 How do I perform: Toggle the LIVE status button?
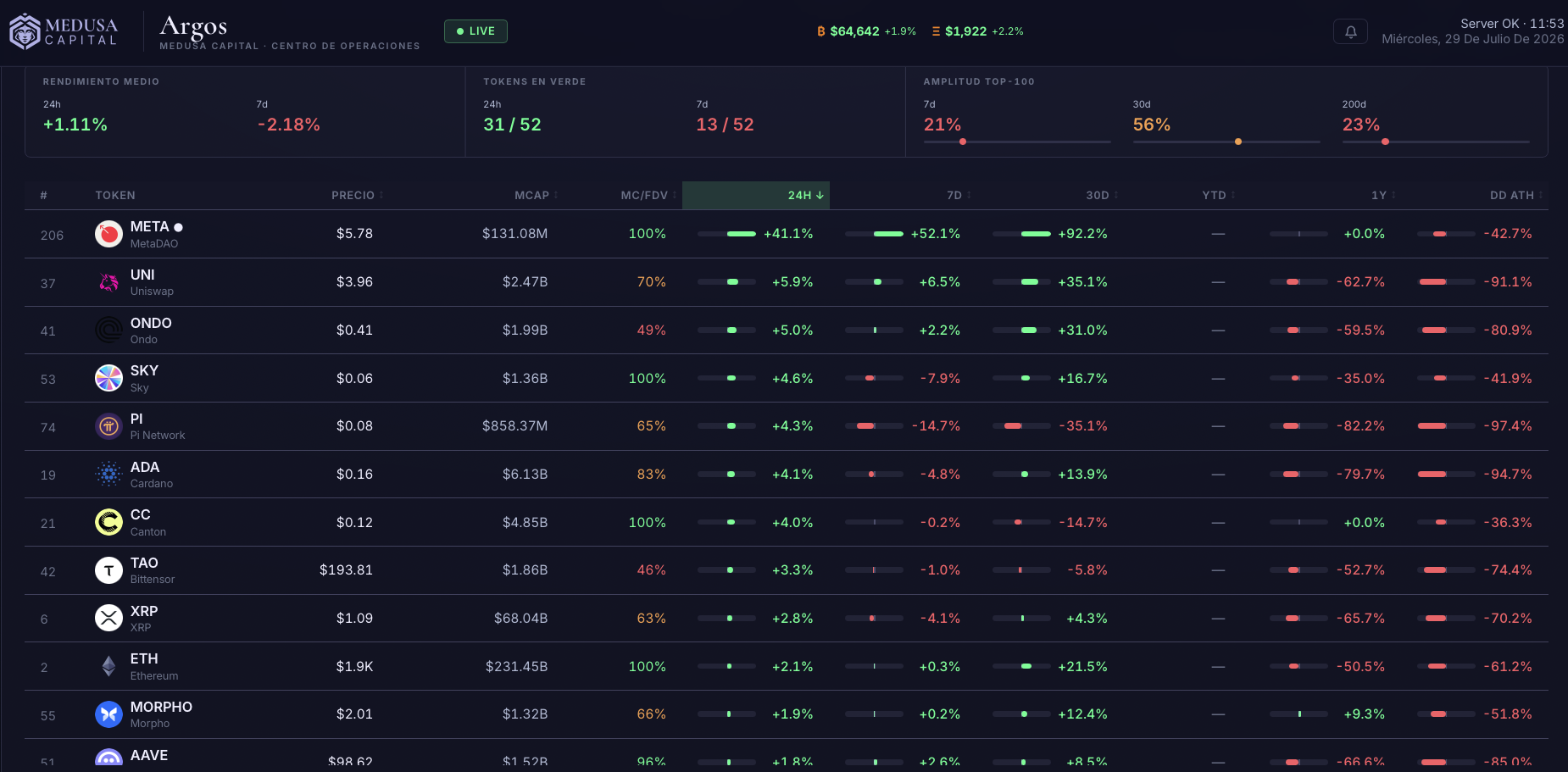pyautogui.click(x=475, y=31)
